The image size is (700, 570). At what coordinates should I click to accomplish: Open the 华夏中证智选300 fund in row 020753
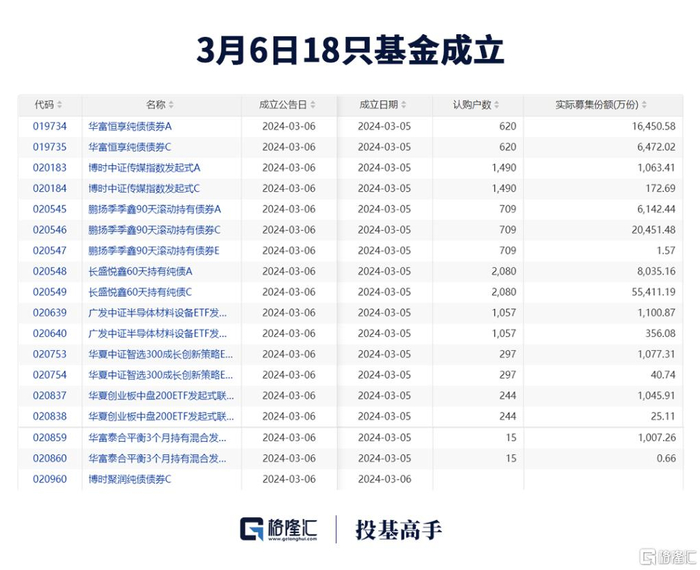(x=160, y=354)
